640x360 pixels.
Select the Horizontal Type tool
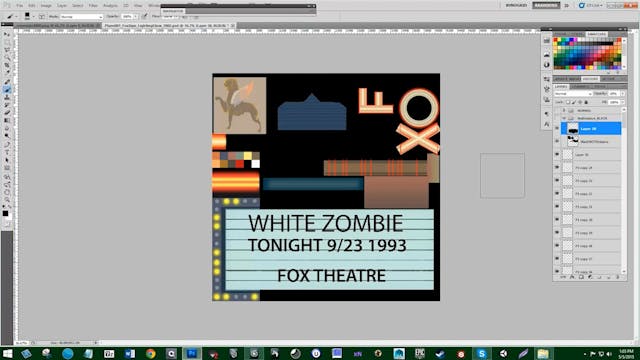pos(7,152)
